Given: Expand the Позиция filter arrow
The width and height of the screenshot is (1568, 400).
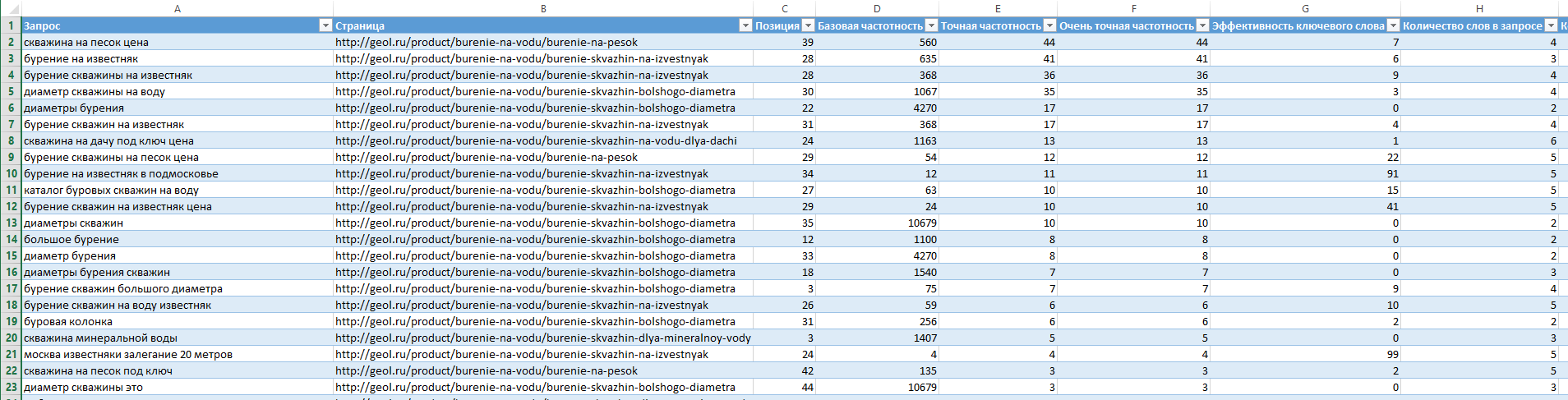Looking at the screenshot, I should click(808, 25).
